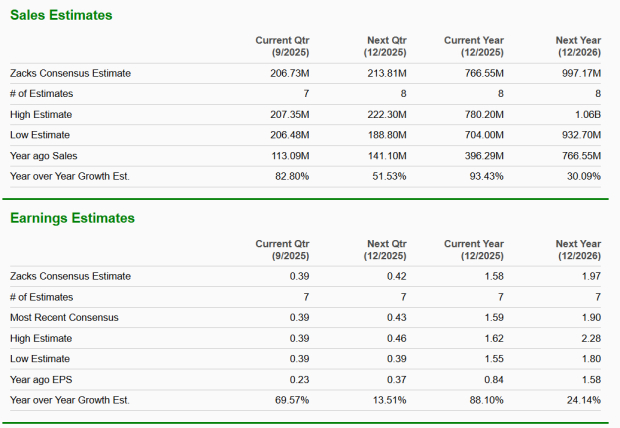Select sales low estimate 932.70M
The image size is (620, 428).
click(581, 135)
